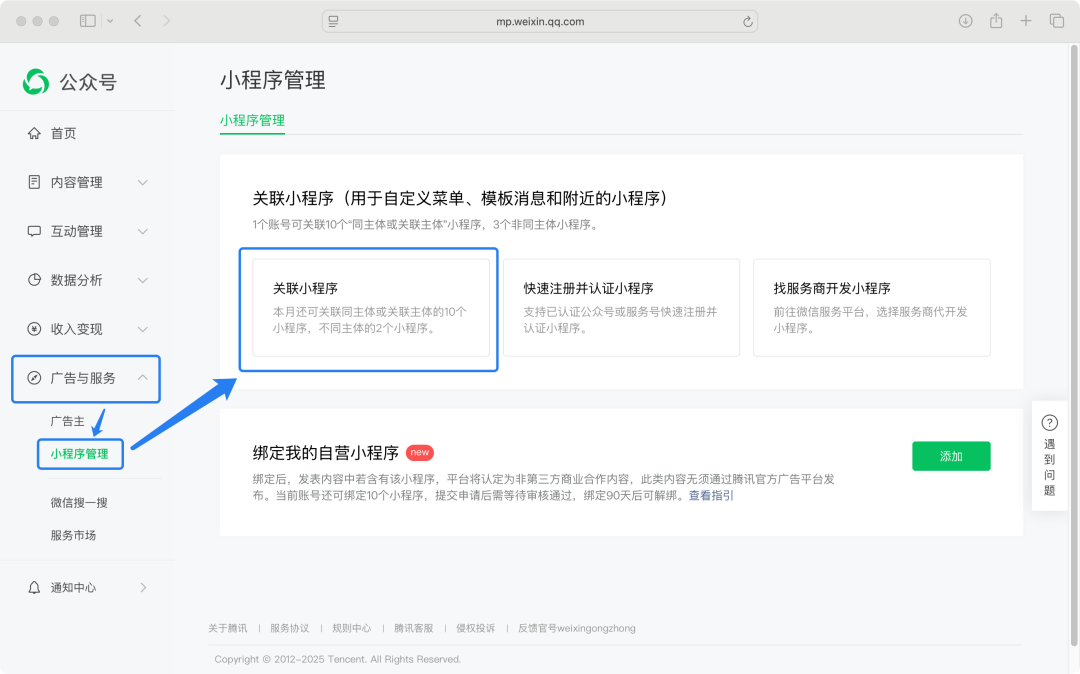Open 微信搜一搜 in the sidebar
1080x674 pixels.
coord(79,503)
